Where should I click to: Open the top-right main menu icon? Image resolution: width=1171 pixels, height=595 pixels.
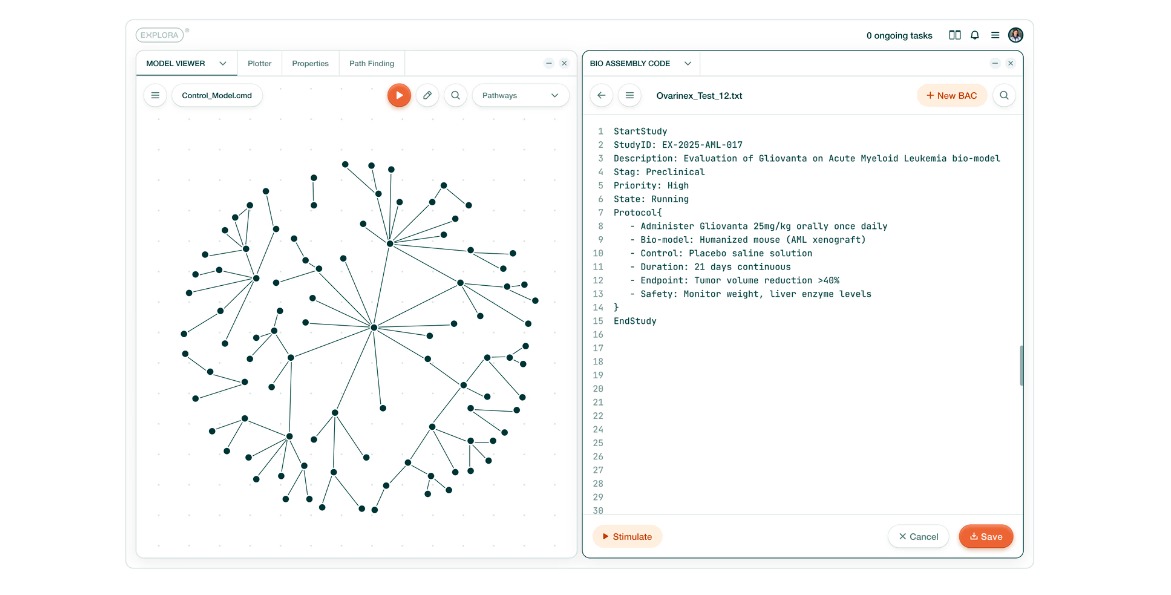995,35
